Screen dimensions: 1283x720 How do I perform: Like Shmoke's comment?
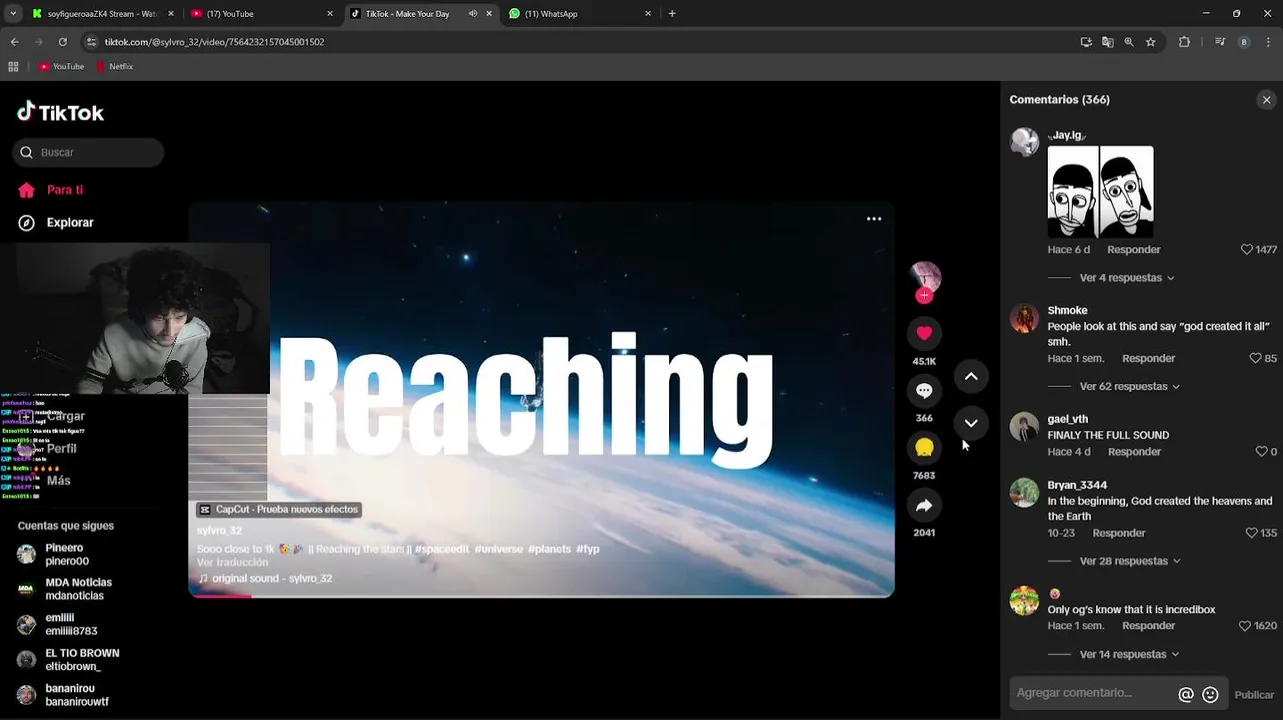pyautogui.click(x=1255, y=358)
